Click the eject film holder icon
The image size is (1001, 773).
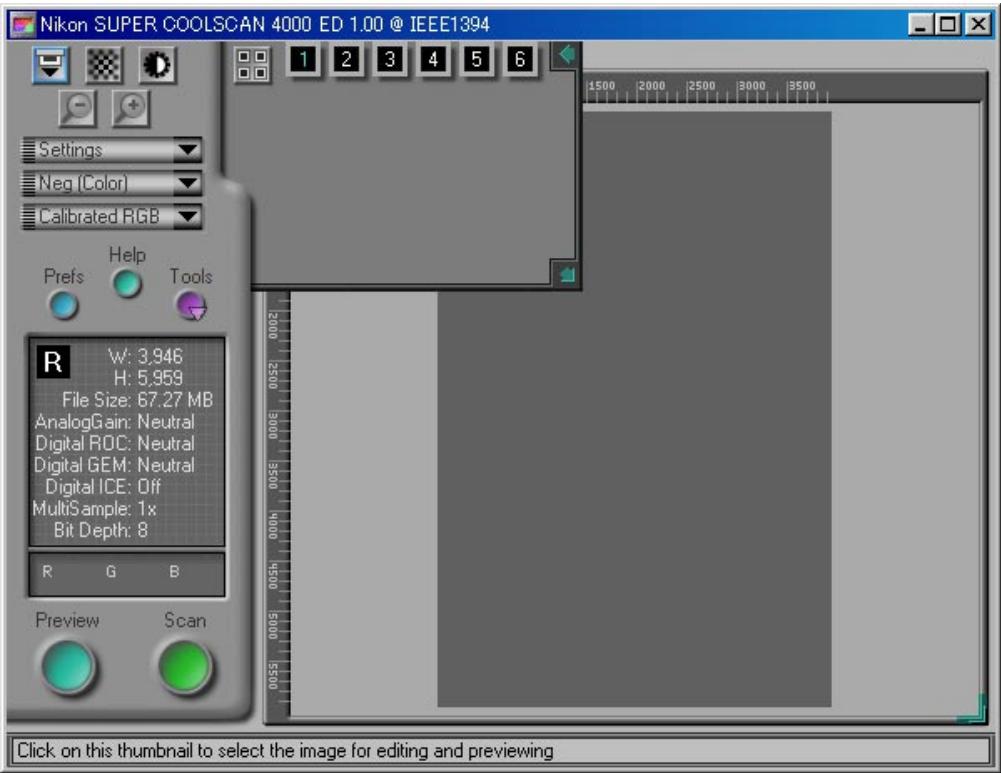coord(51,64)
